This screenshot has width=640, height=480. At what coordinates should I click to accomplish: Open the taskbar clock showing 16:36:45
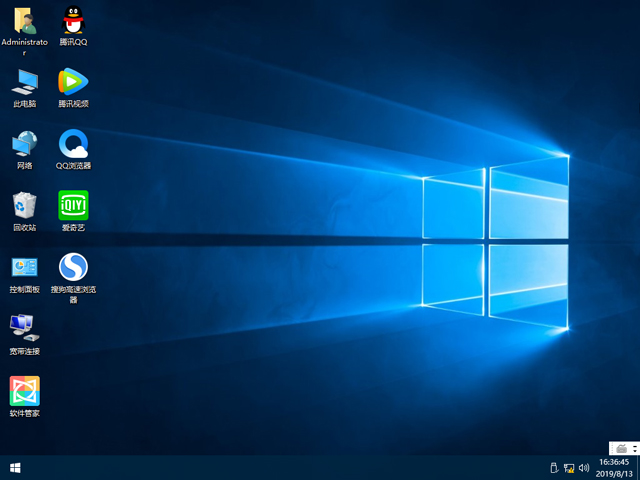click(x=613, y=468)
